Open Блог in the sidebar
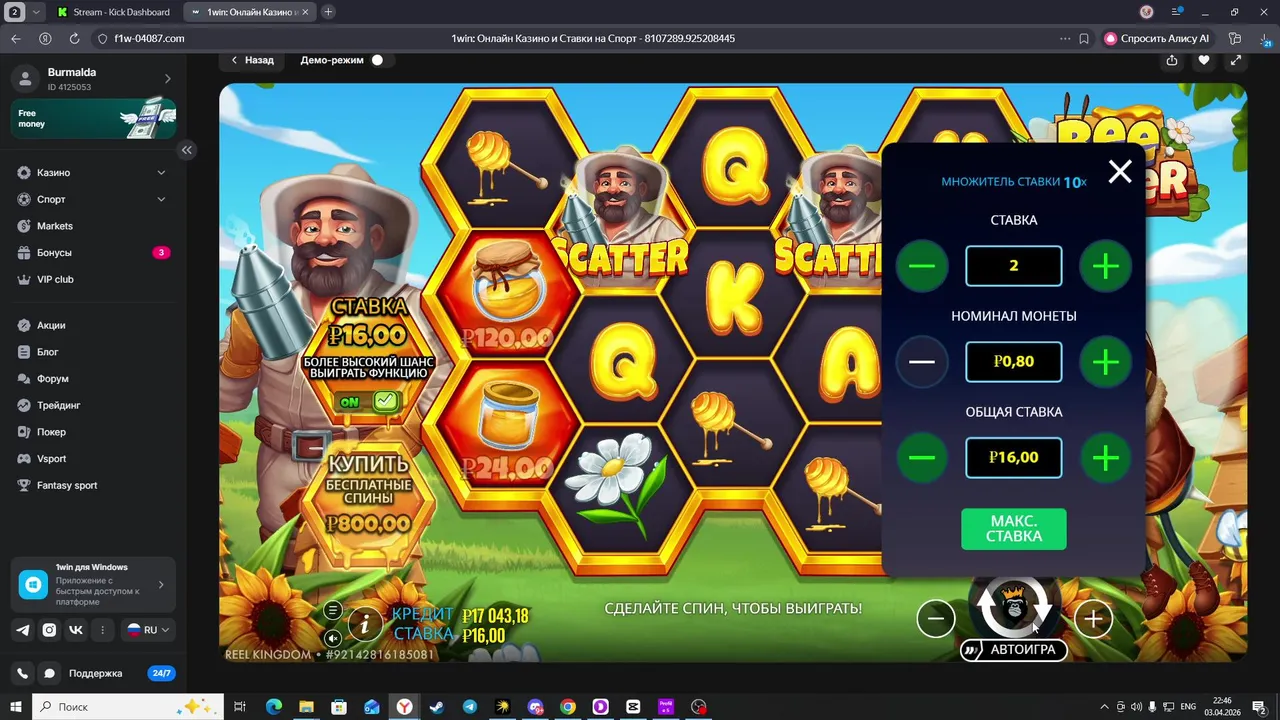1280x720 pixels. coord(93,352)
